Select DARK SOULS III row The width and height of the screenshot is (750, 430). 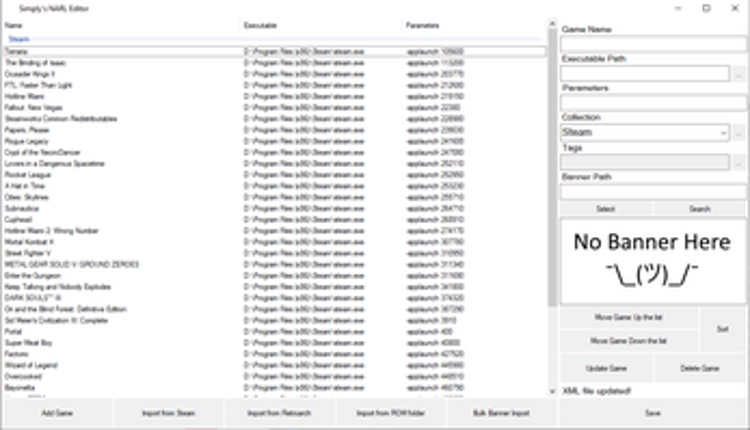(274, 298)
